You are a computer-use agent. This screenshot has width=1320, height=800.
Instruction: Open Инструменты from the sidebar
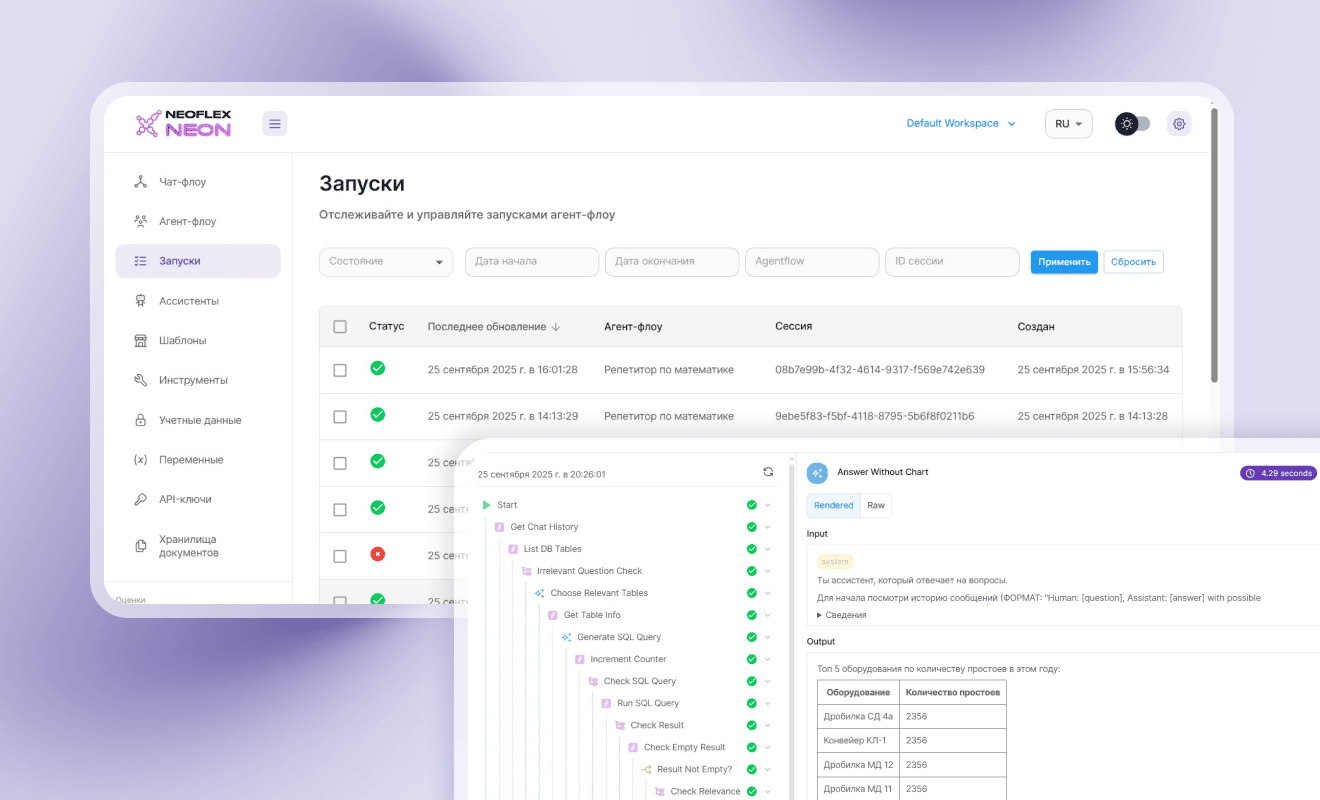pos(193,380)
